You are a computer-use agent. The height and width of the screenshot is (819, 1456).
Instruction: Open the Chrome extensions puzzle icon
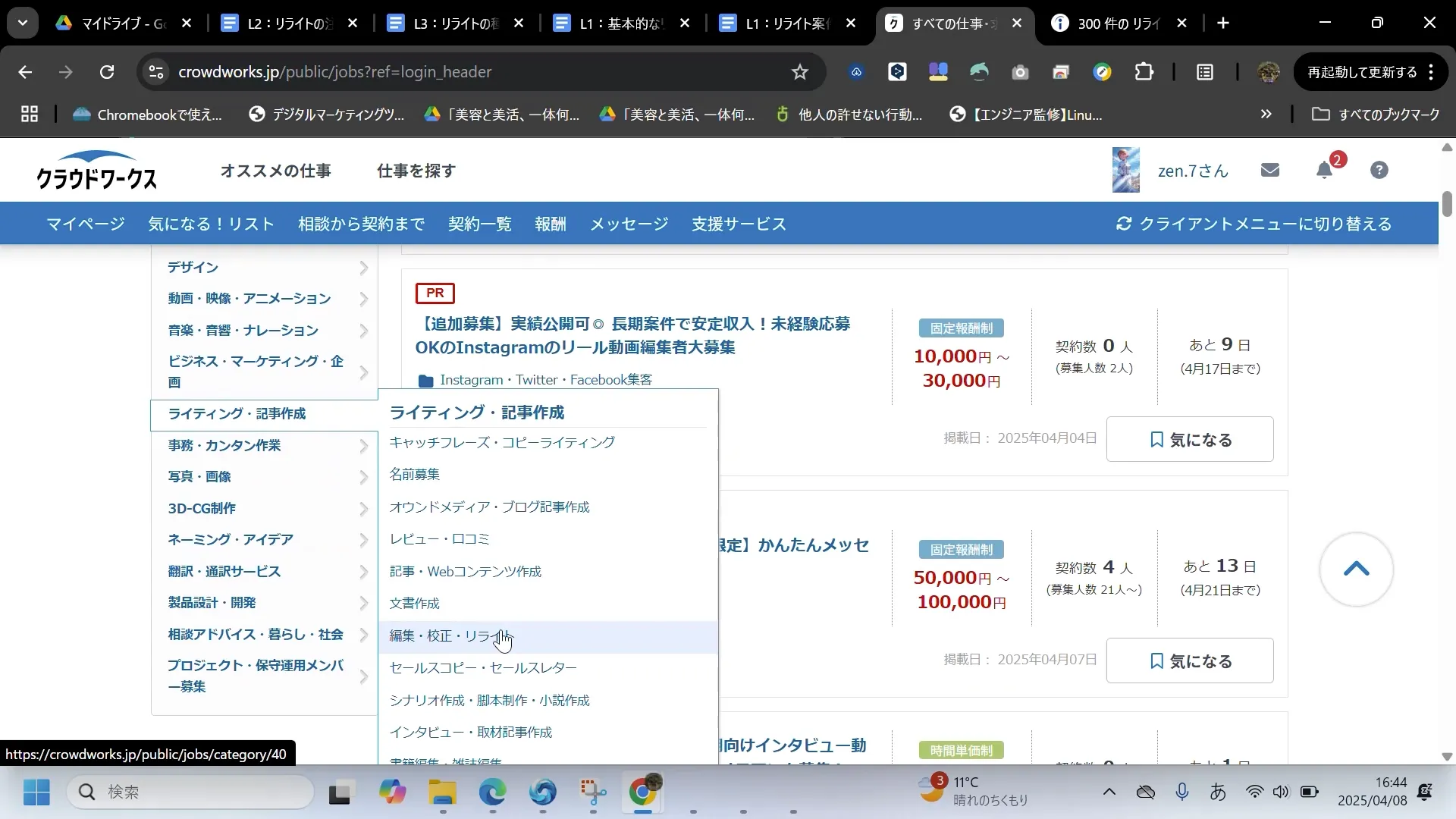[1144, 71]
